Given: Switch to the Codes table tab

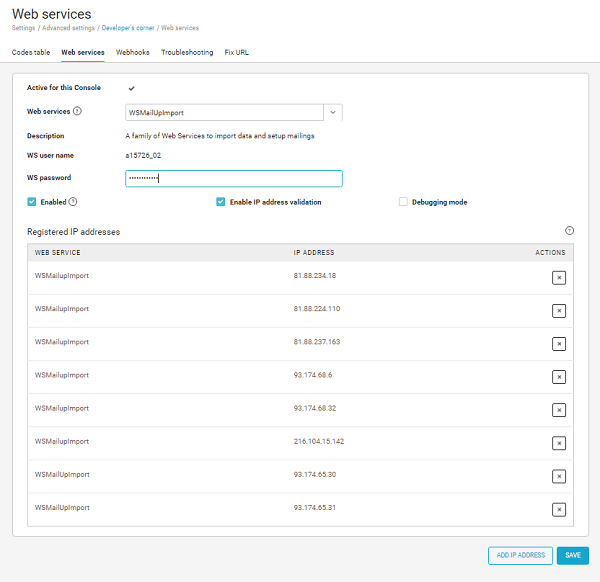Looking at the screenshot, I should pyautogui.click(x=31, y=52).
